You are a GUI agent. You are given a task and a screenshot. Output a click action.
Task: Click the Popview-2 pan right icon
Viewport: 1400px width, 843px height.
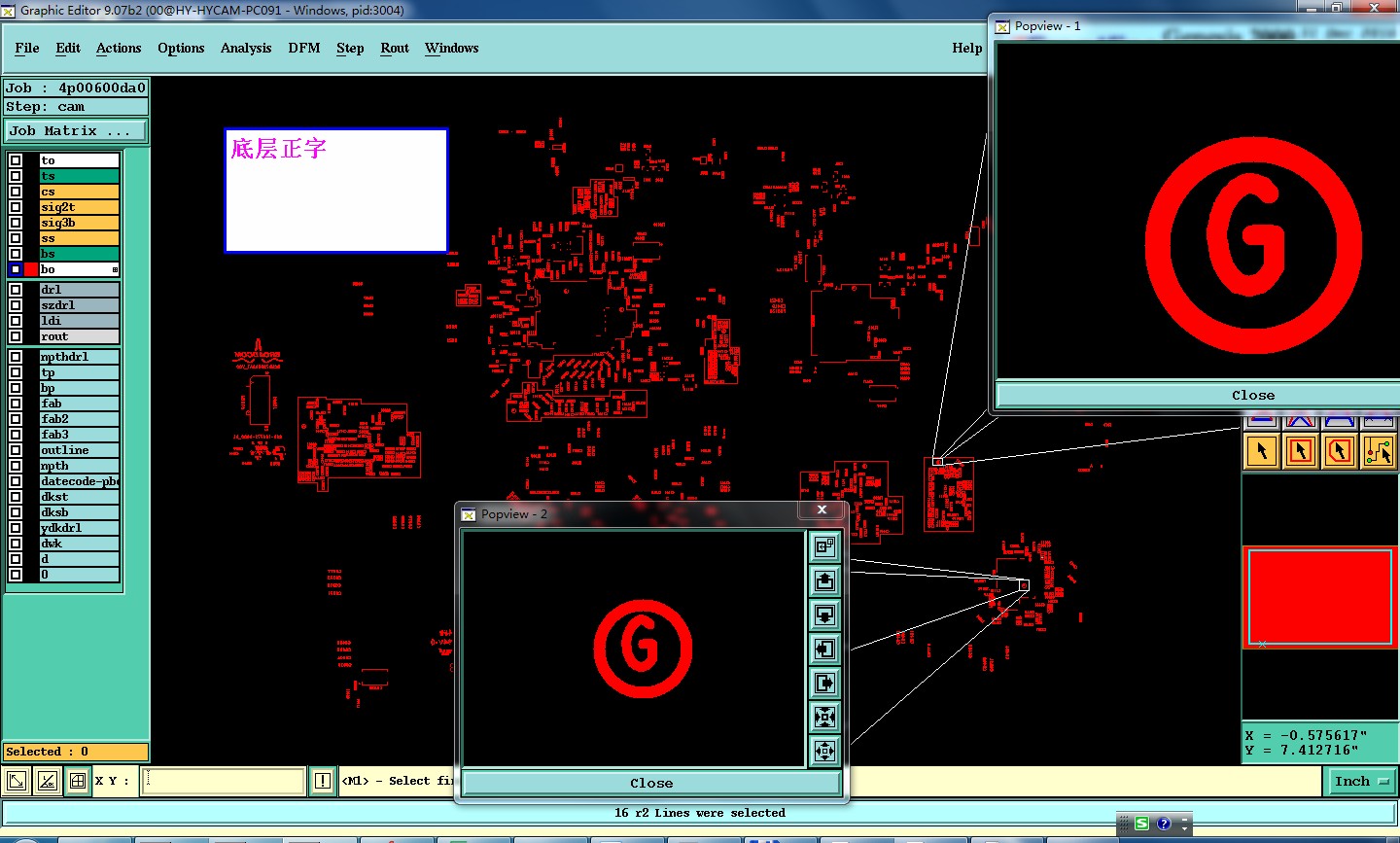point(824,684)
